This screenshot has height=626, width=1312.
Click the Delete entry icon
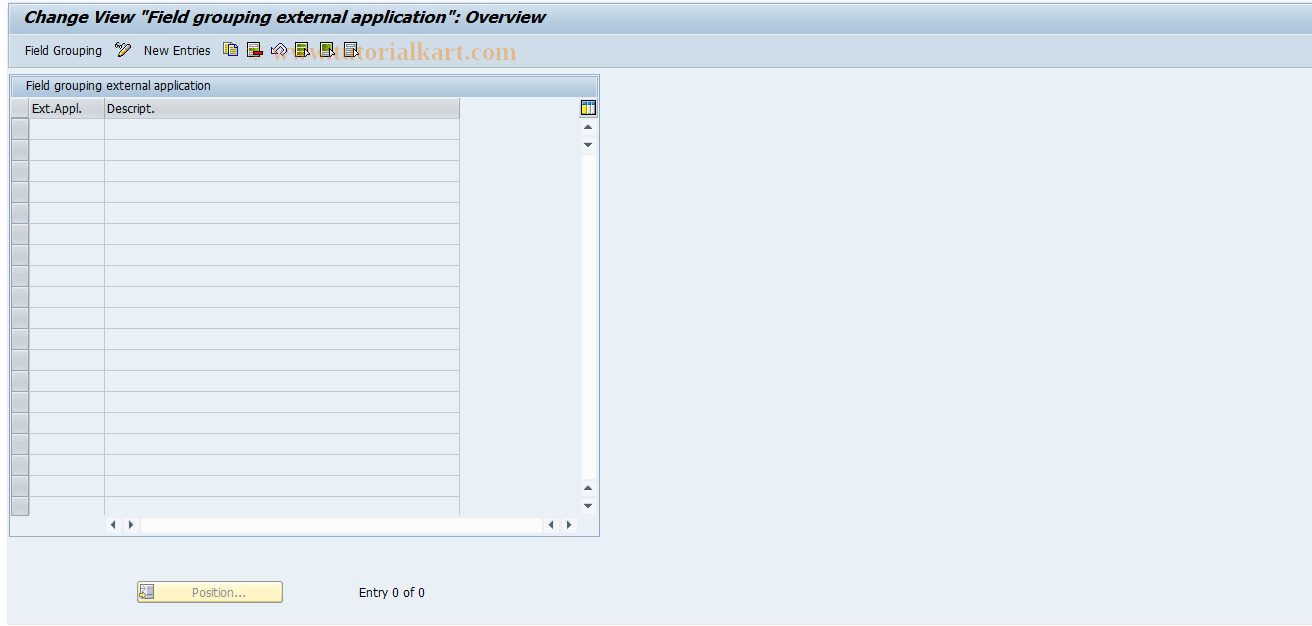[255, 49]
